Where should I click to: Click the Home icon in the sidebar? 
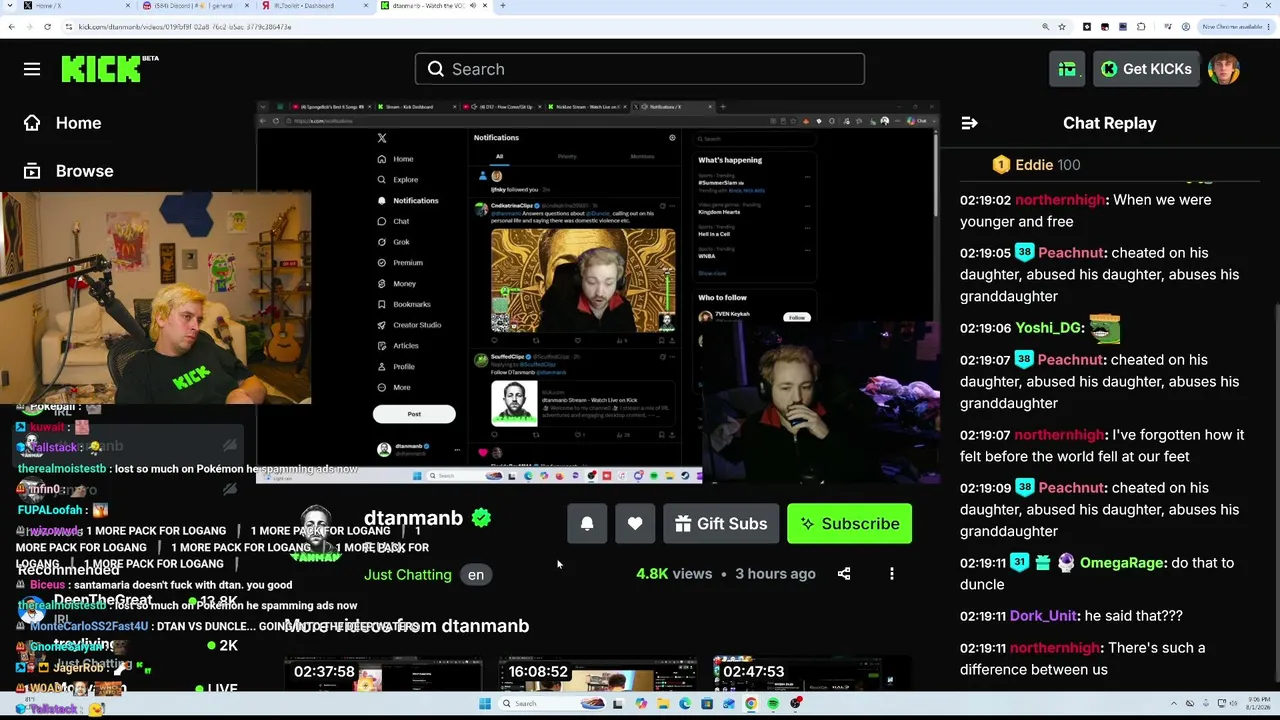click(32, 123)
